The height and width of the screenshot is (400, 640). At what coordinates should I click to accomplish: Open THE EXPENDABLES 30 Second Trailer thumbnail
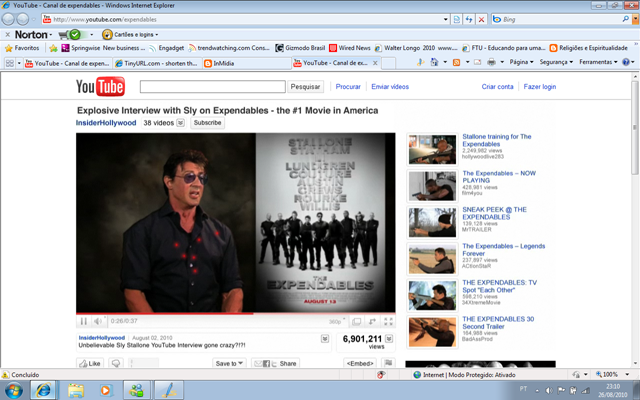(432, 332)
